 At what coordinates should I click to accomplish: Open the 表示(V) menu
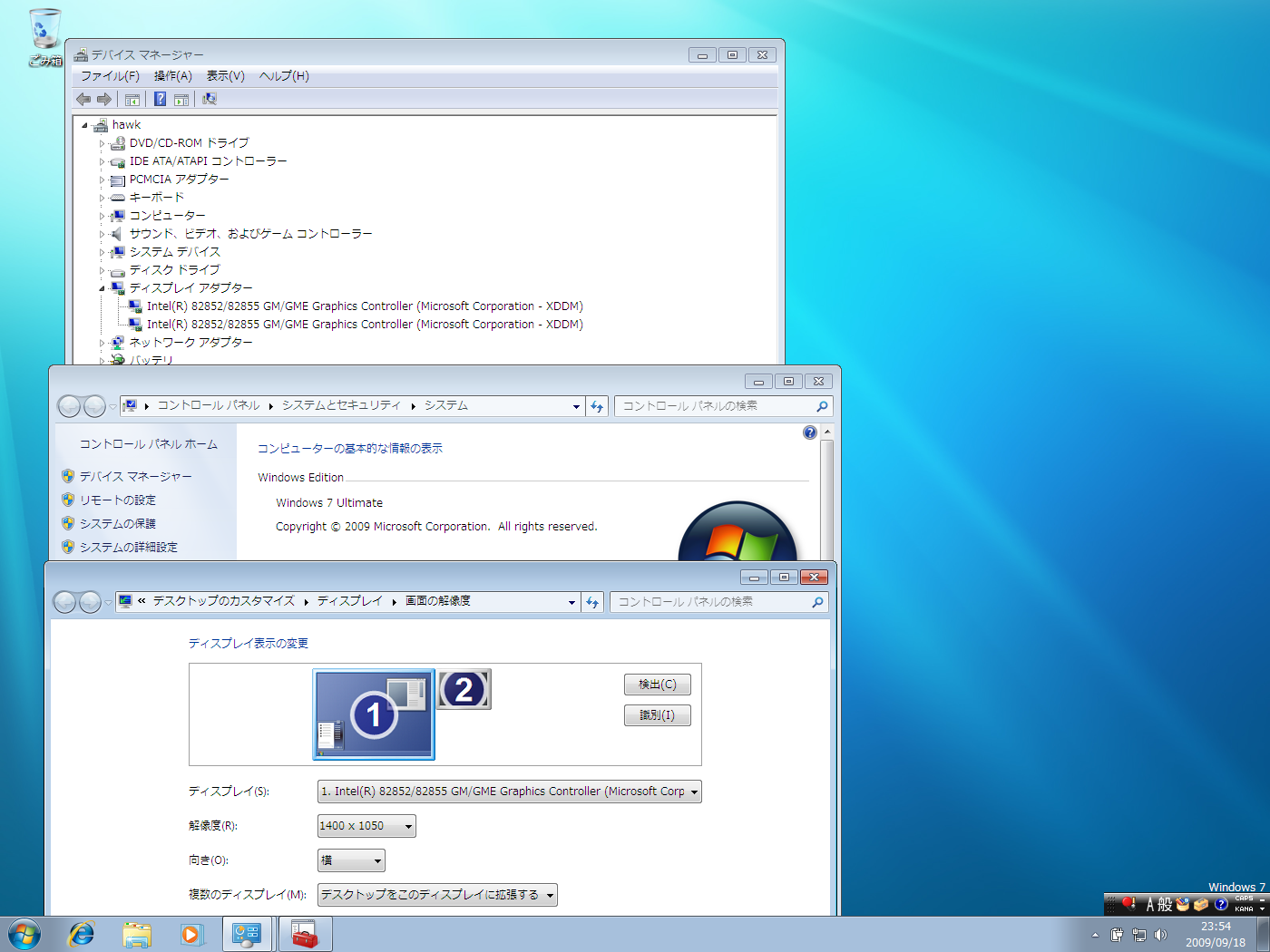225,76
